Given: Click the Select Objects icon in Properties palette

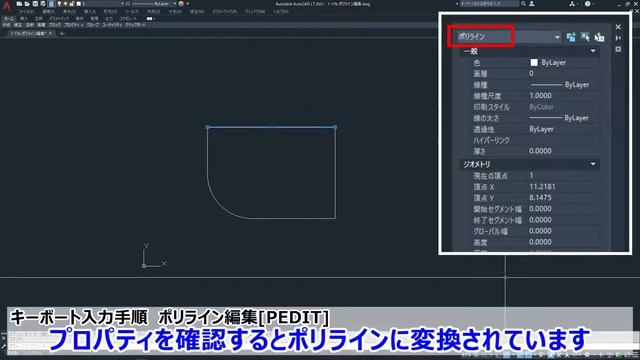Looking at the screenshot, I should click(x=585, y=37).
